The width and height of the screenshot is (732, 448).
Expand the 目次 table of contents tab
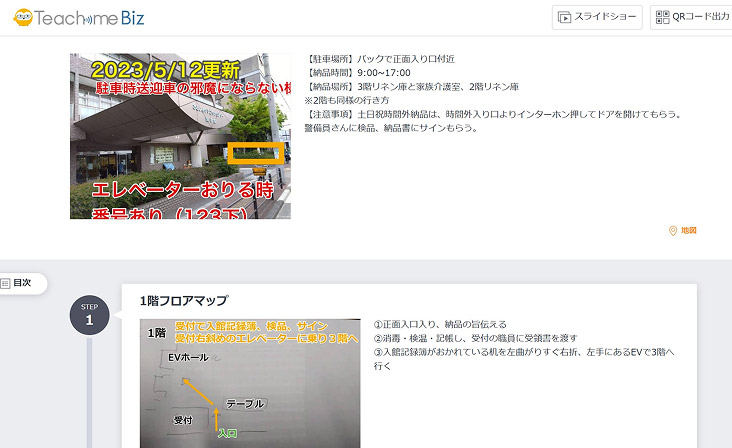(23, 283)
